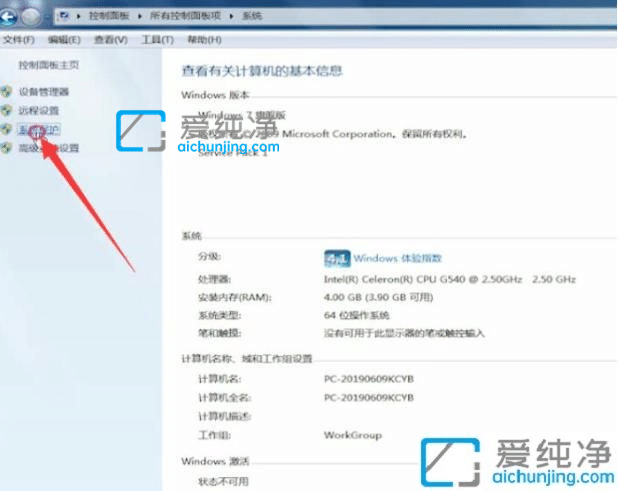Go to 控制面板主页 link

pyautogui.click(x=49, y=65)
